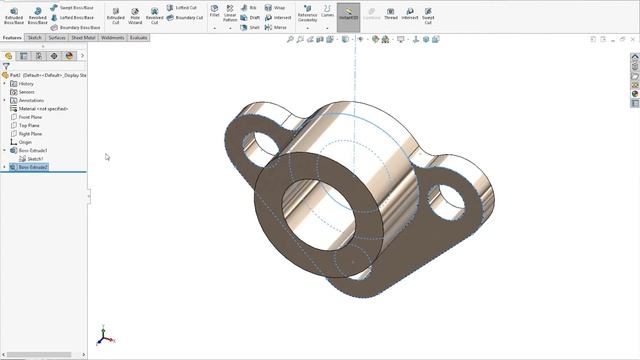Click Zoom to Fit magnifier icon
Image resolution: width=640 pixels, height=360 pixels.
click(x=290, y=39)
